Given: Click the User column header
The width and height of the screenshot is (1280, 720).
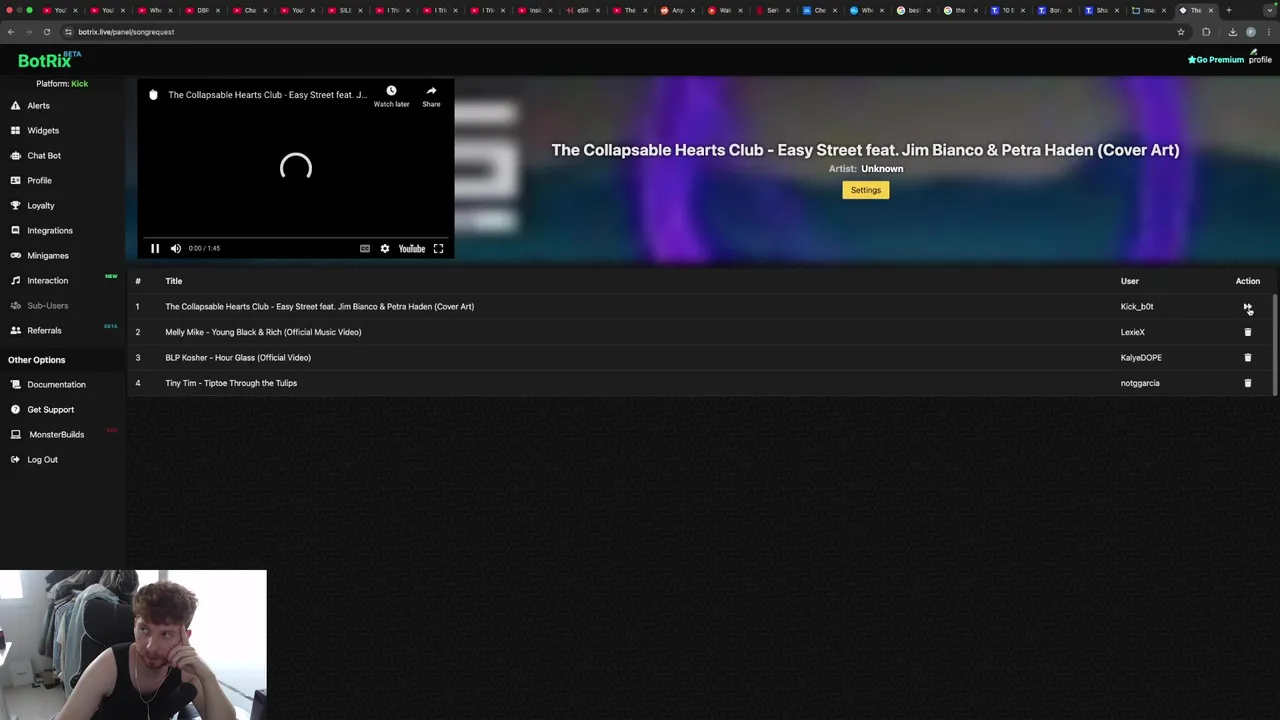Looking at the screenshot, I should [x=1129, y=281].
